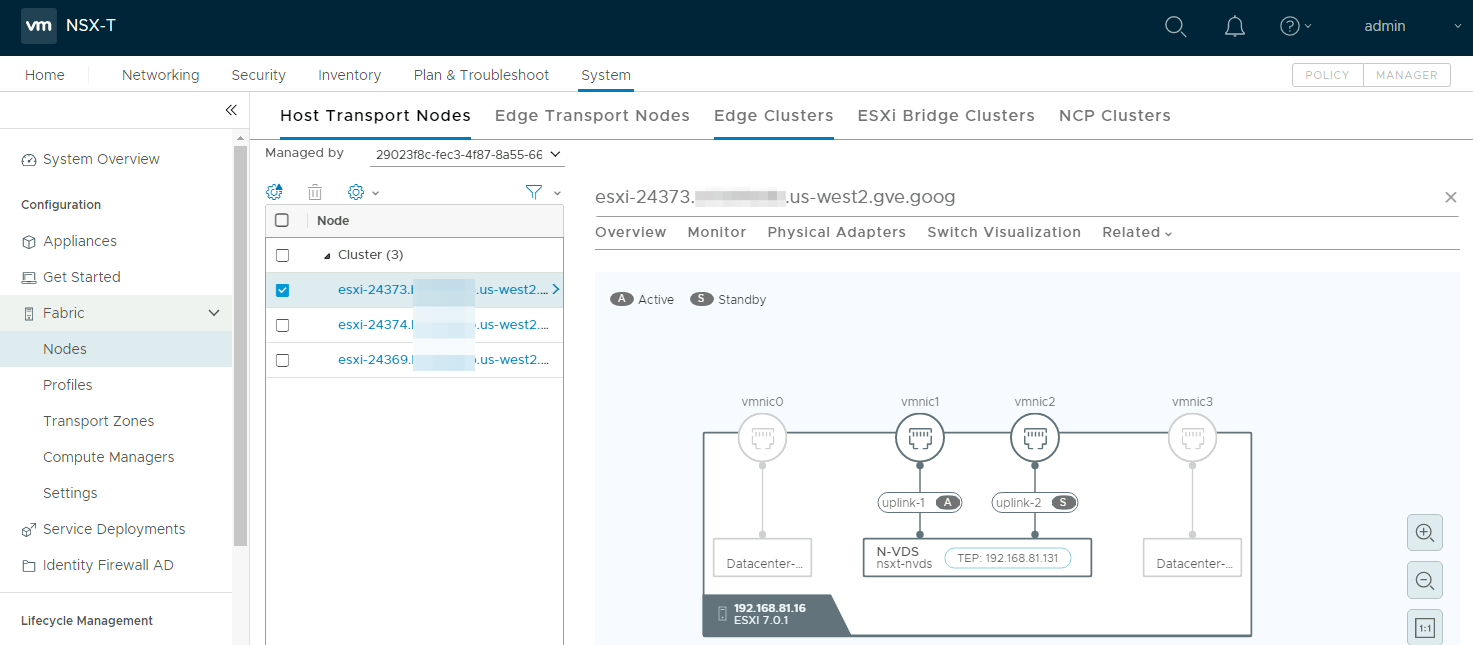Open the esxi-24369 host link
Image resolution: width=1473 pixels, height=645 pixels.
point(443,360)
